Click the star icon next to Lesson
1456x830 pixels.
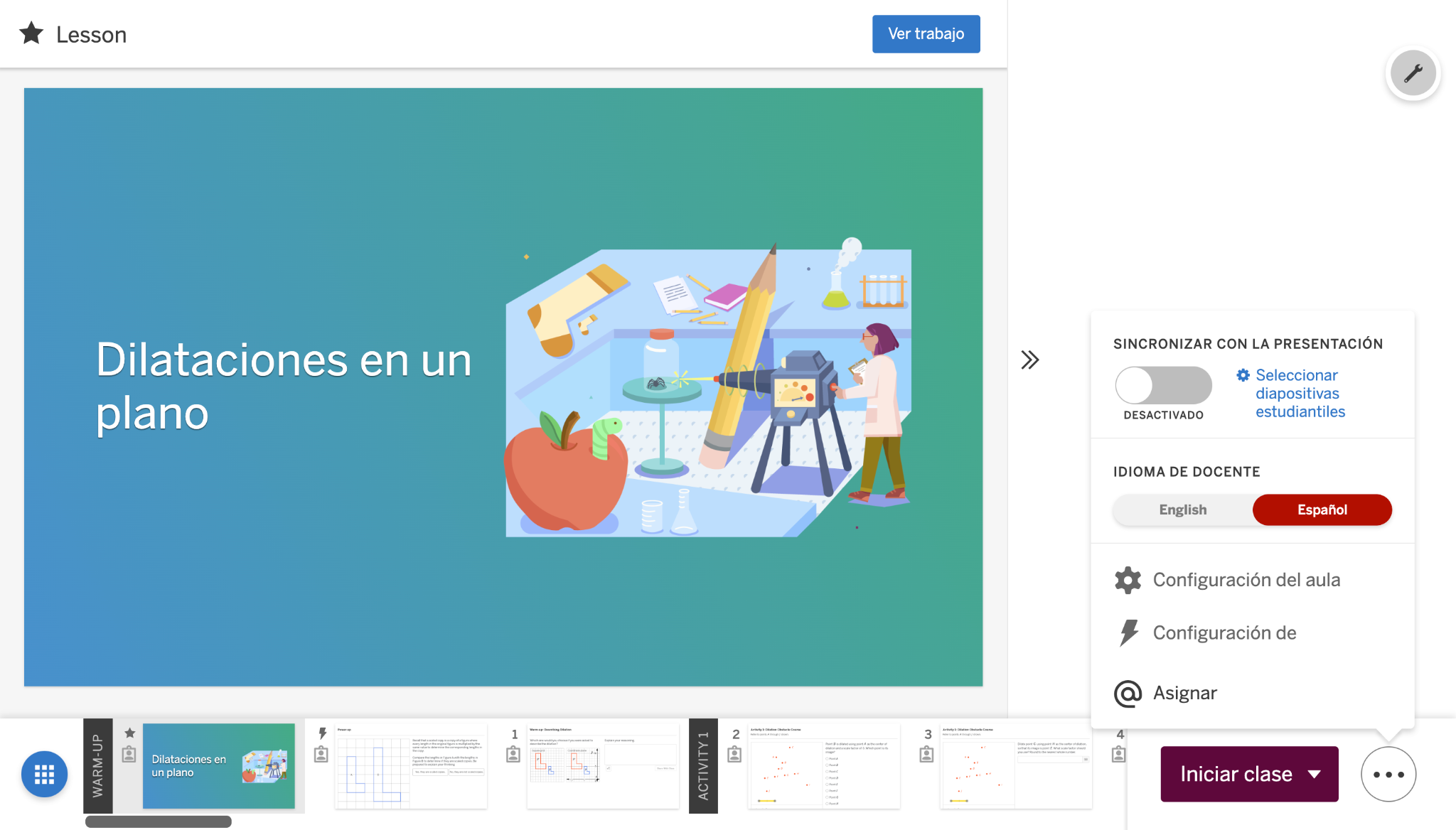[x=31, y=34]
